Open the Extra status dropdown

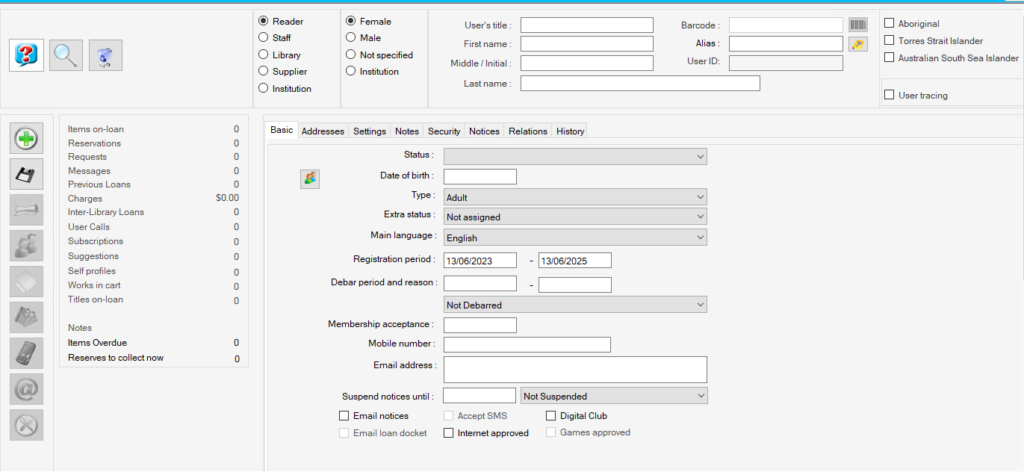(x=575, y=217)
